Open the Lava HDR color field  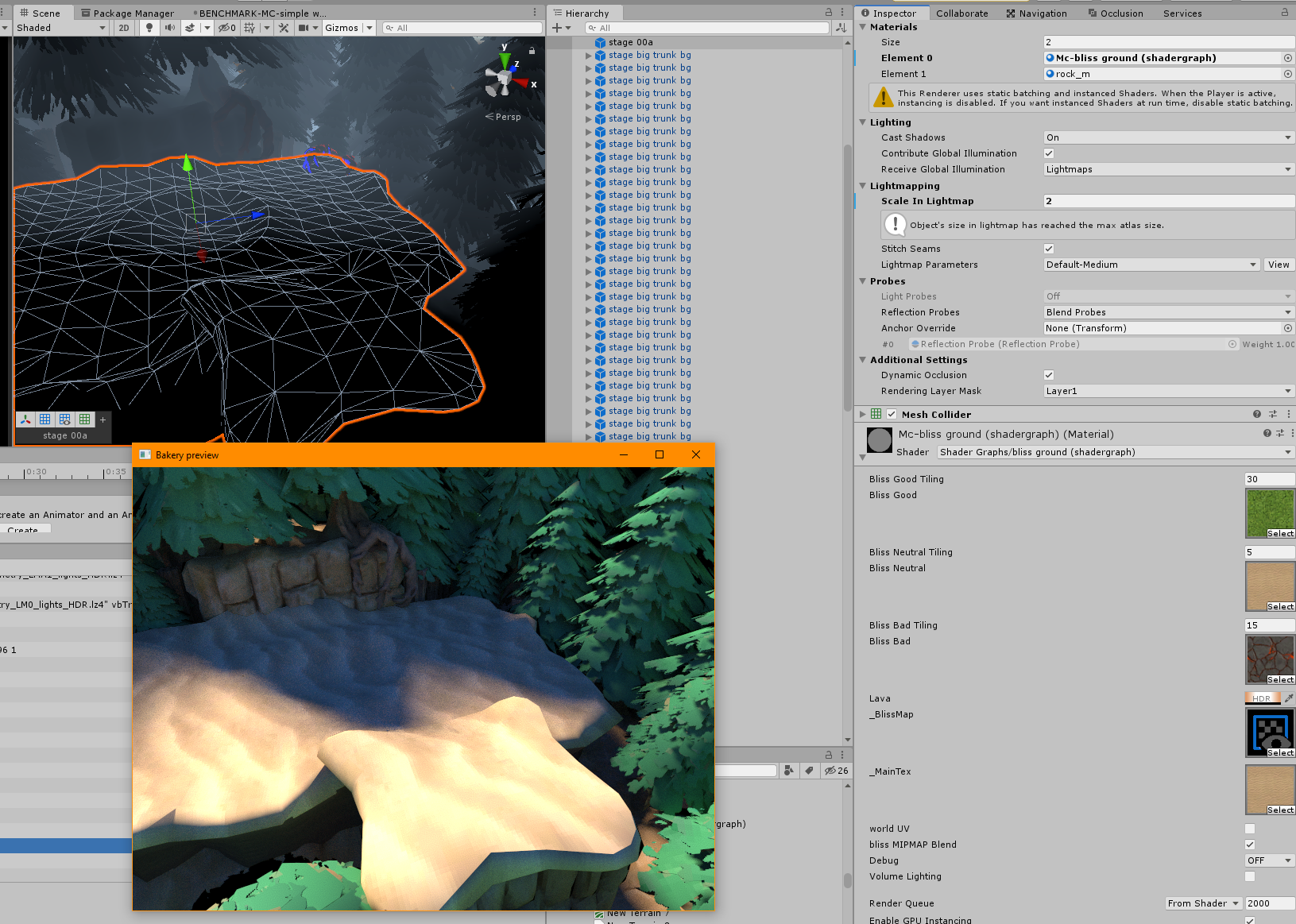[1262, 698]
